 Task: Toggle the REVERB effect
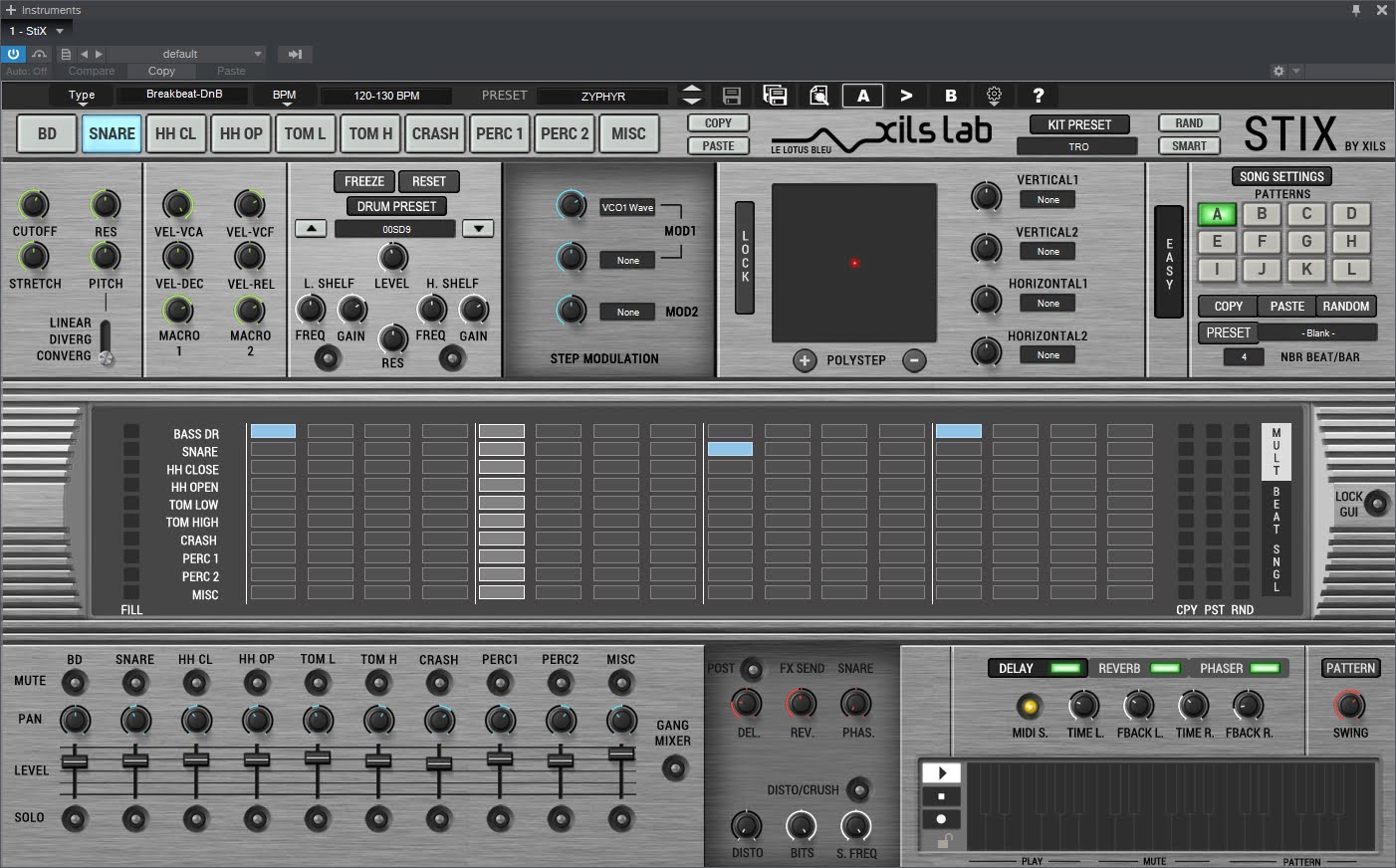pyautogui.click(x=1138, y=668)
